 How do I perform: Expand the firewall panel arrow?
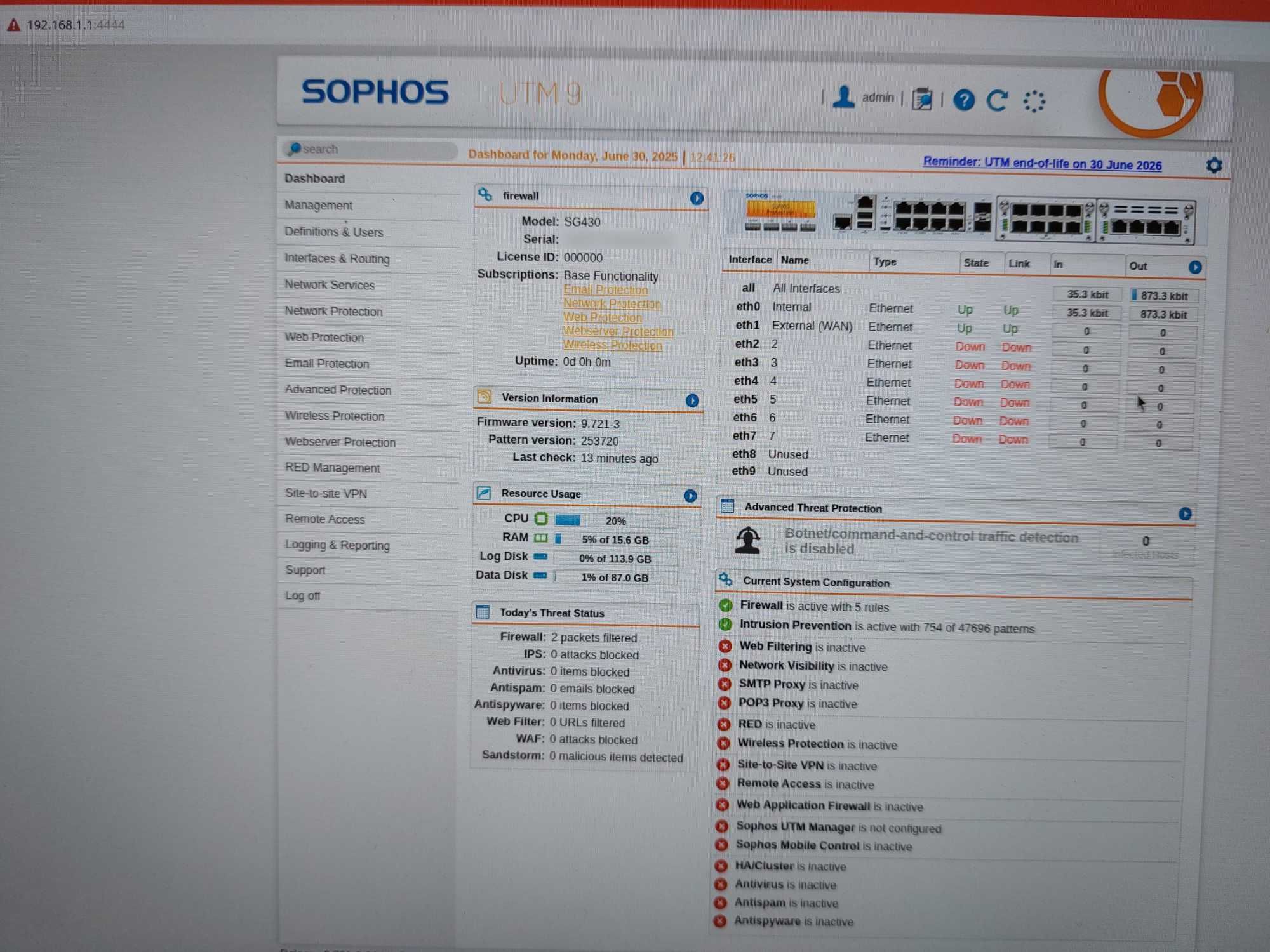tap(697, 198)
